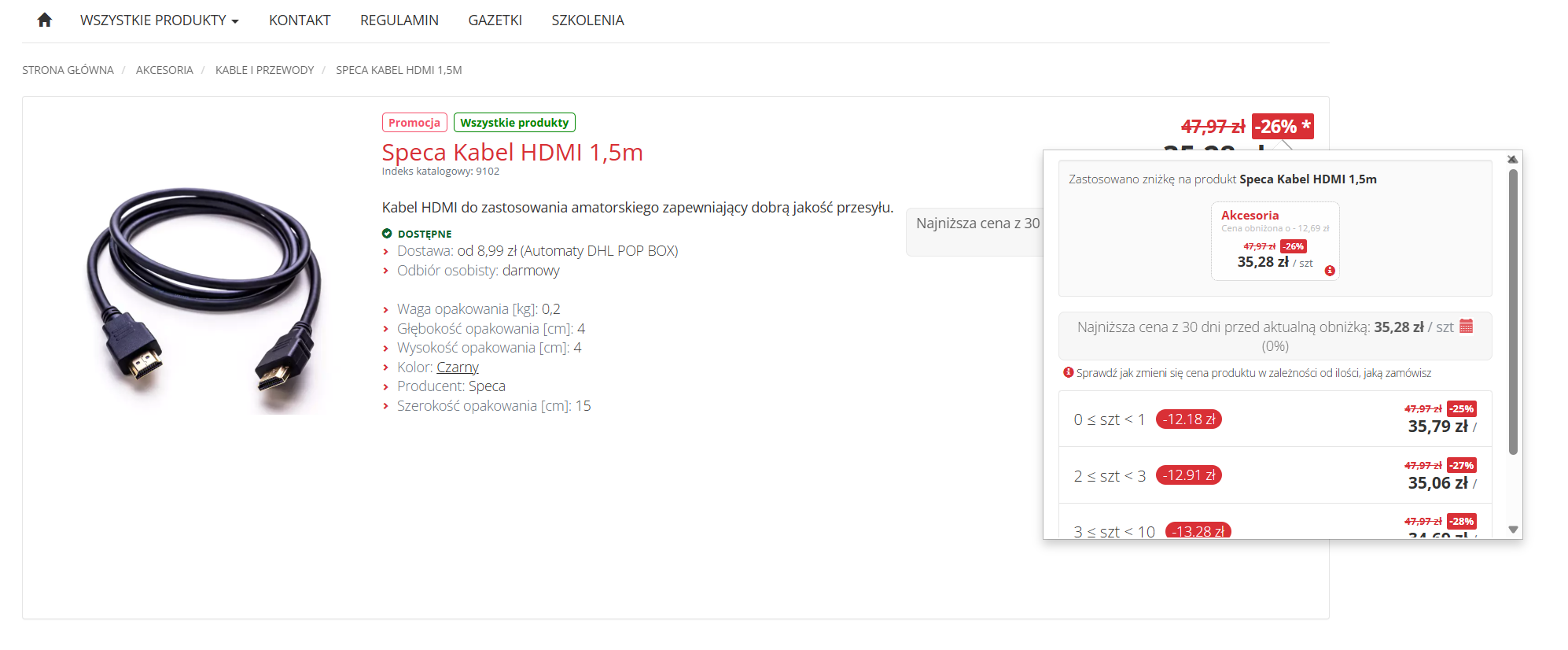Click '35,28 zł / szt' in the Akcesoria card
Image resolution: width=1568 pixels, height=650 pixels.
point(1275,263)
